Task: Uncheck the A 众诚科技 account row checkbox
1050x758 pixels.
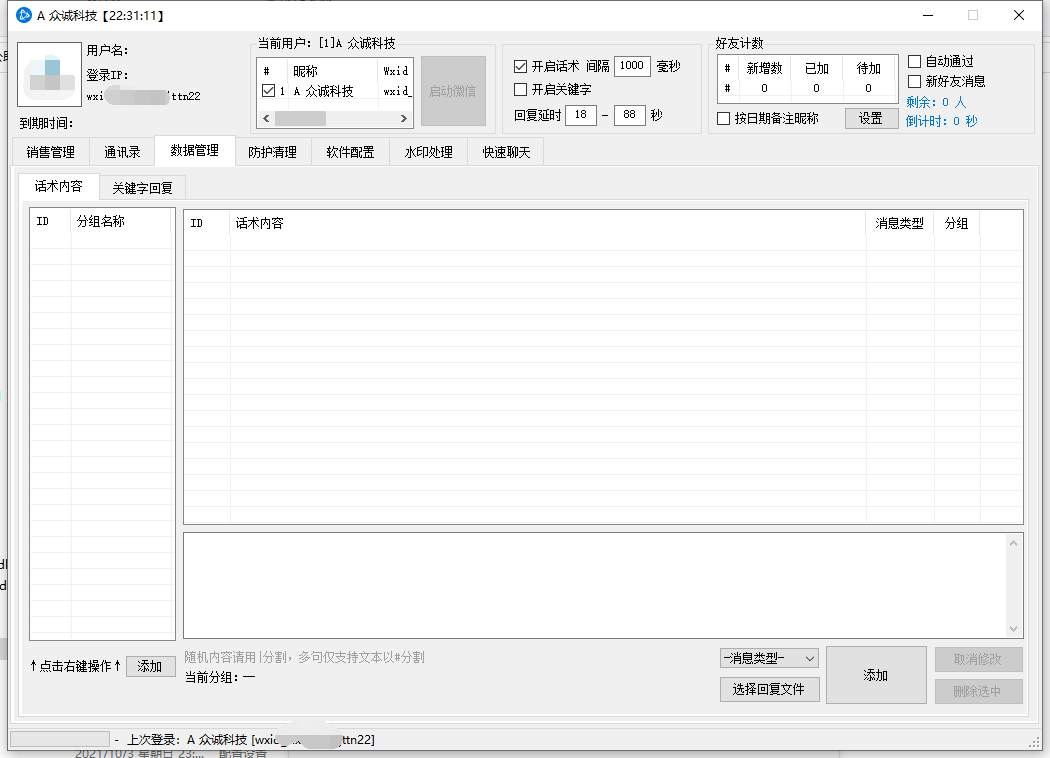Action: tap(268, 91)
